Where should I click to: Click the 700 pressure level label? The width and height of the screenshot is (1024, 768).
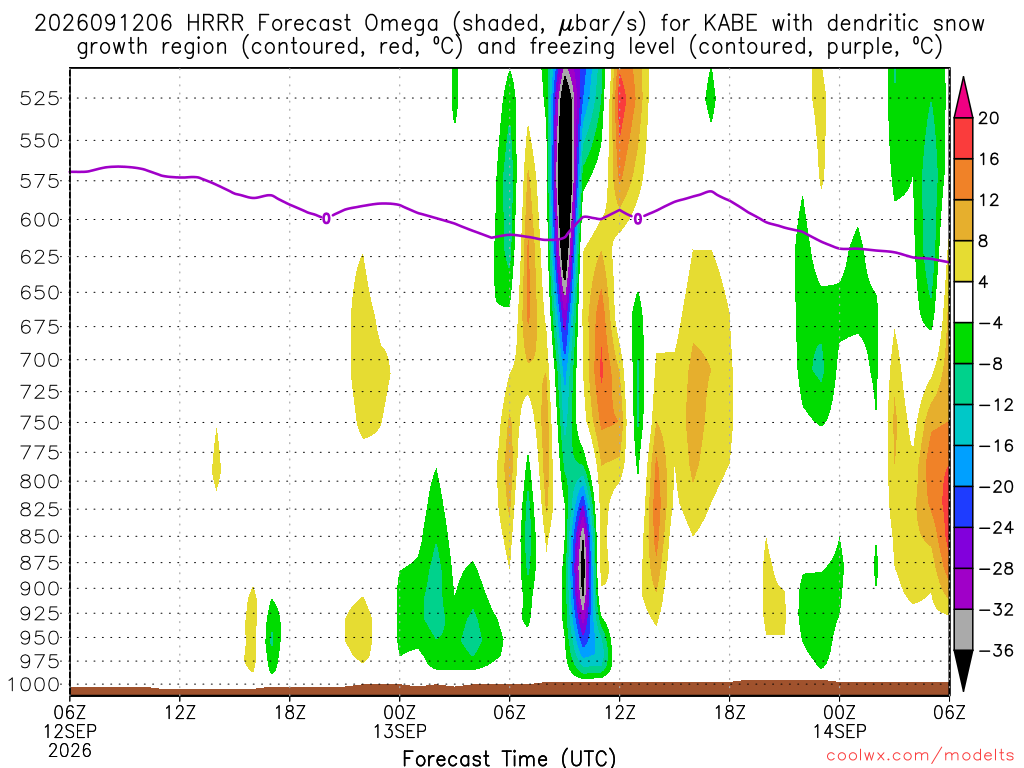point(39,360)
